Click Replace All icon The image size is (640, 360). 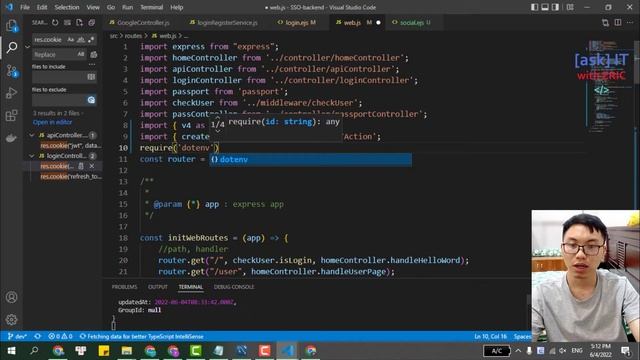(x=93, y=54)
